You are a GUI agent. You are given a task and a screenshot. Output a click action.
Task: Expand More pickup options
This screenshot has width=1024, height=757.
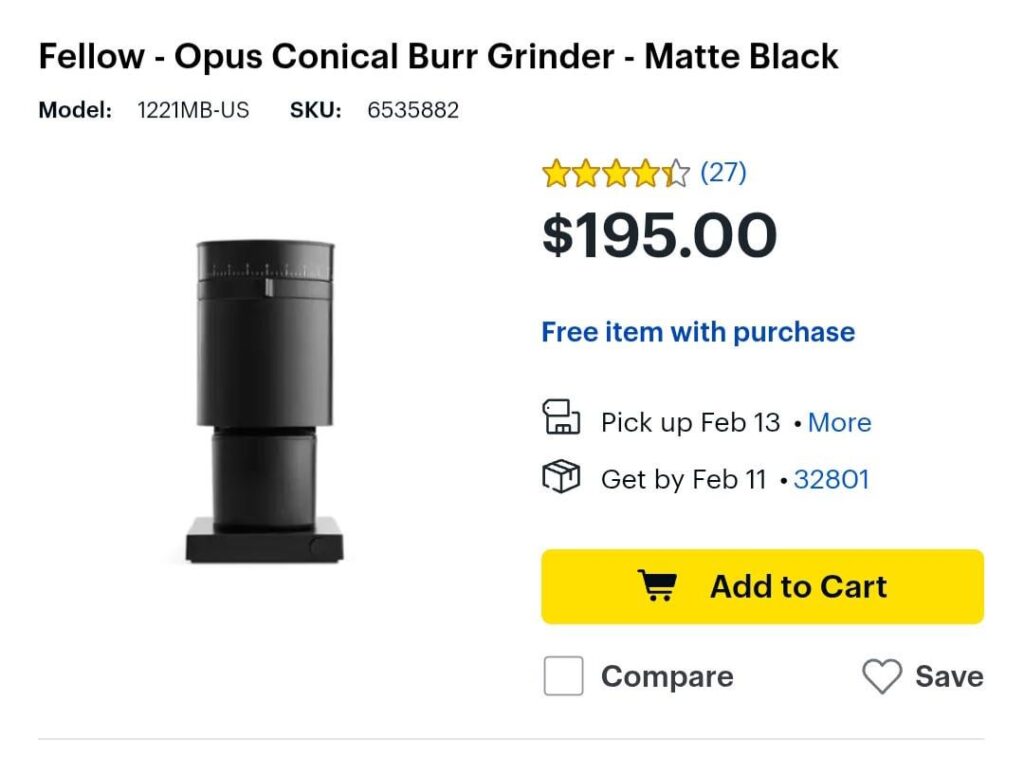click(839, 423)
